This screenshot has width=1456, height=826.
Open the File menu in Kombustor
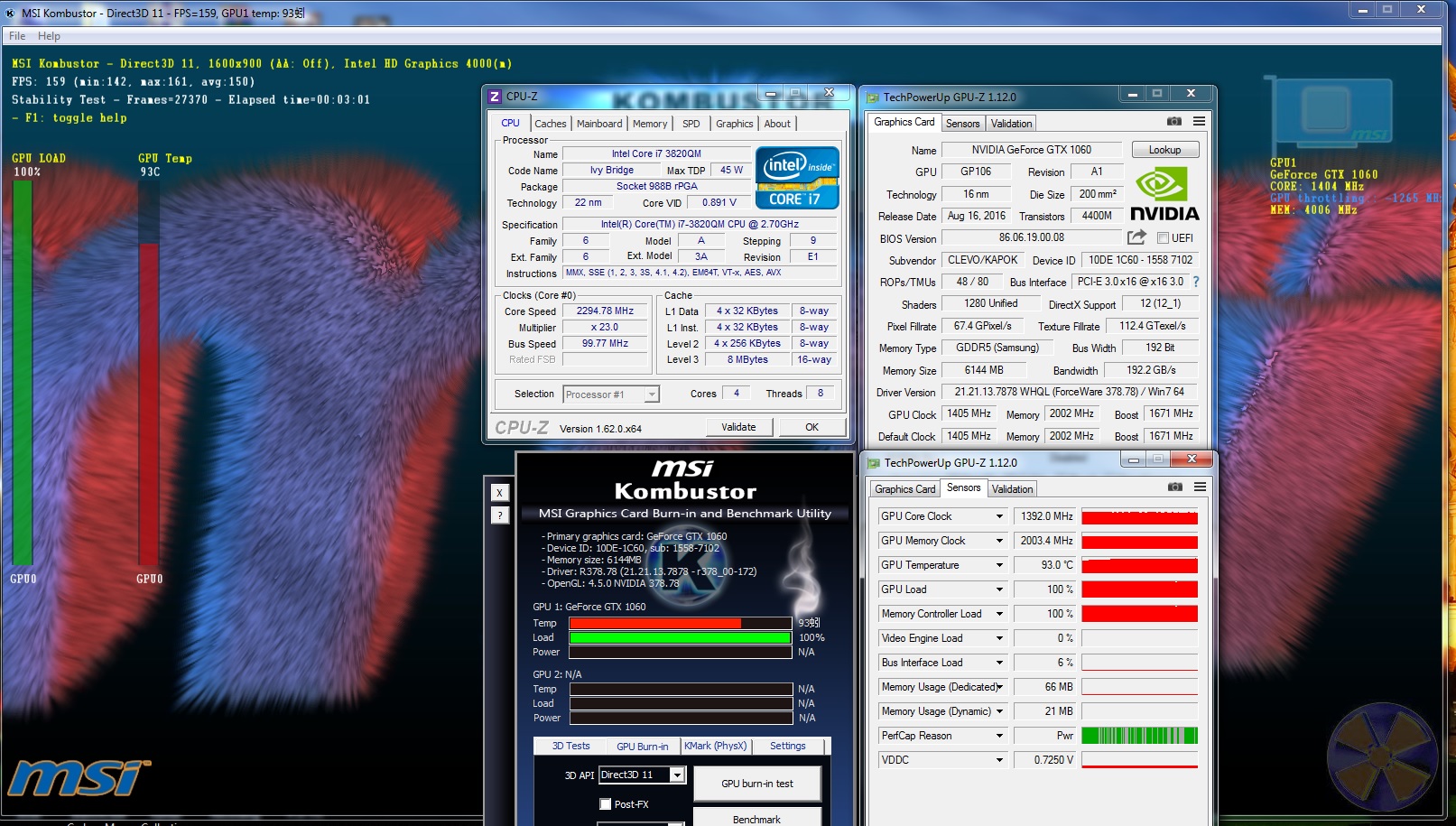pyautogui.click(x=17, y=36)
